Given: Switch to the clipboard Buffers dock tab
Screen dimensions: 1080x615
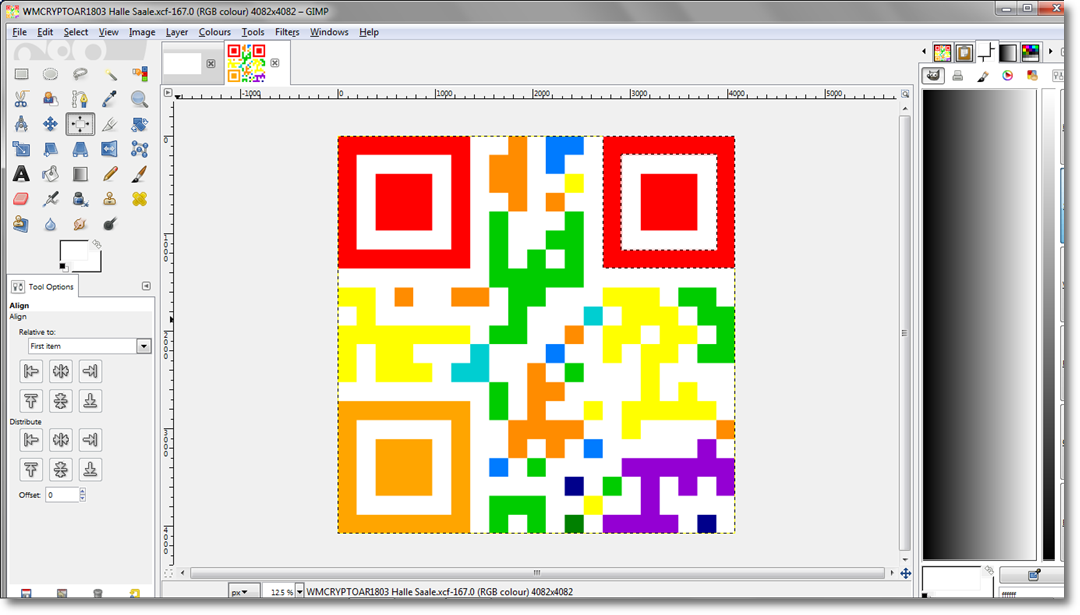Looking at the screenshot, I should [x=964, y=52].
